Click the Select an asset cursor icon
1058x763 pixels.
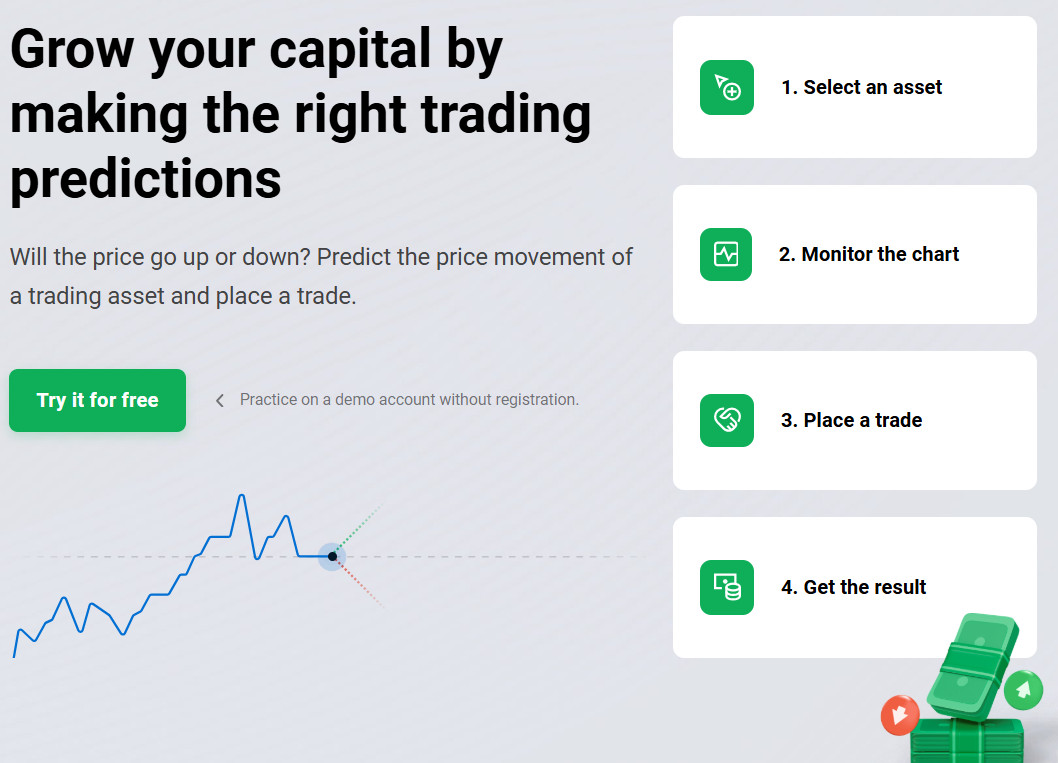[x=727, y=88]
